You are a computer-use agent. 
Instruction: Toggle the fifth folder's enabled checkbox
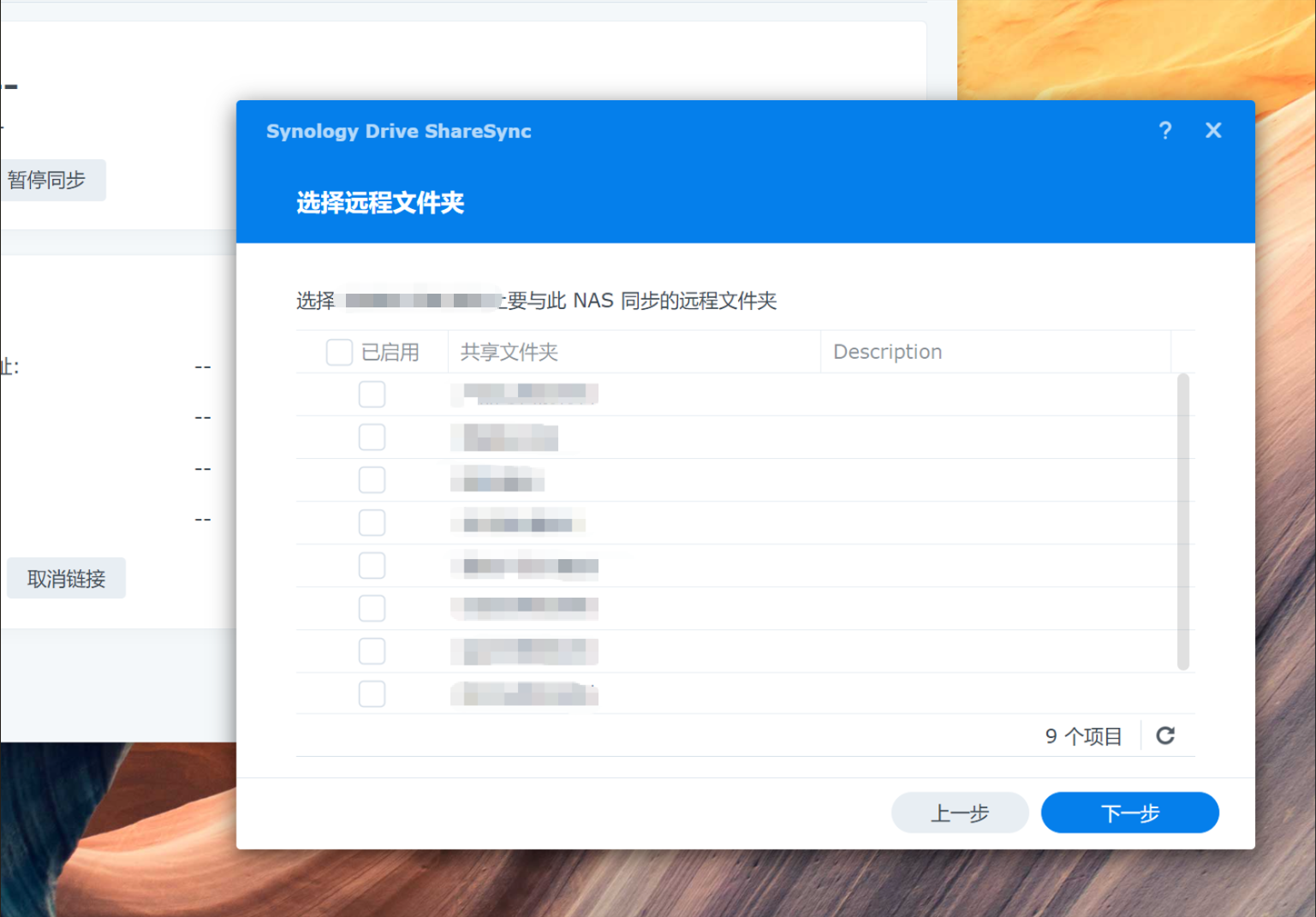click(x=372, y=565)
